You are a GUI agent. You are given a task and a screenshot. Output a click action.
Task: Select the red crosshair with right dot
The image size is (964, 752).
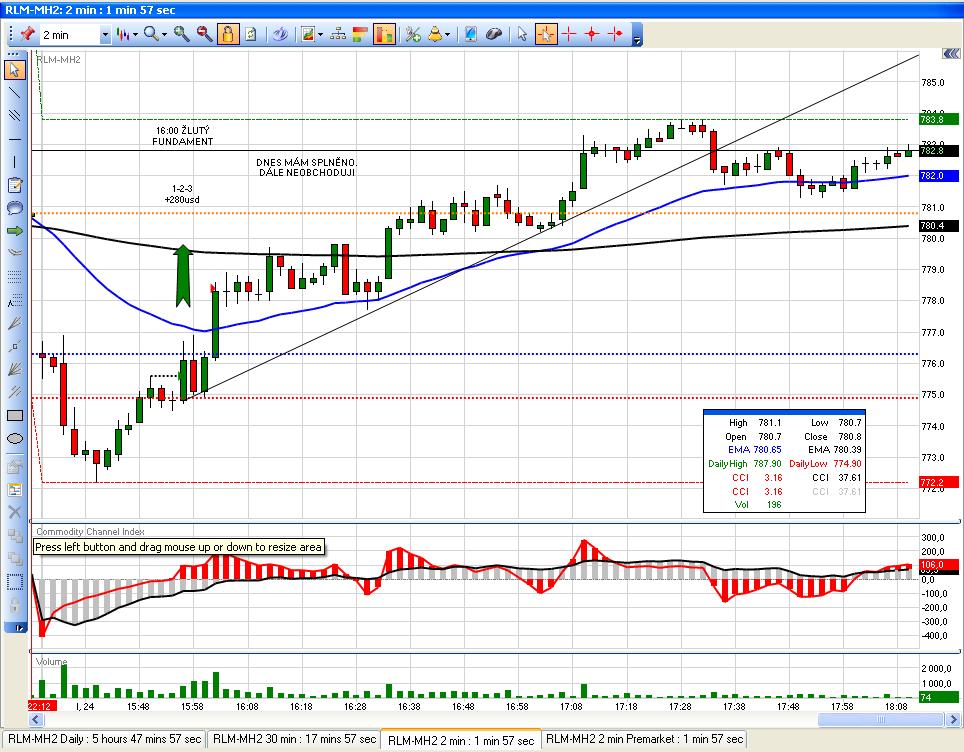coord(614,34)
